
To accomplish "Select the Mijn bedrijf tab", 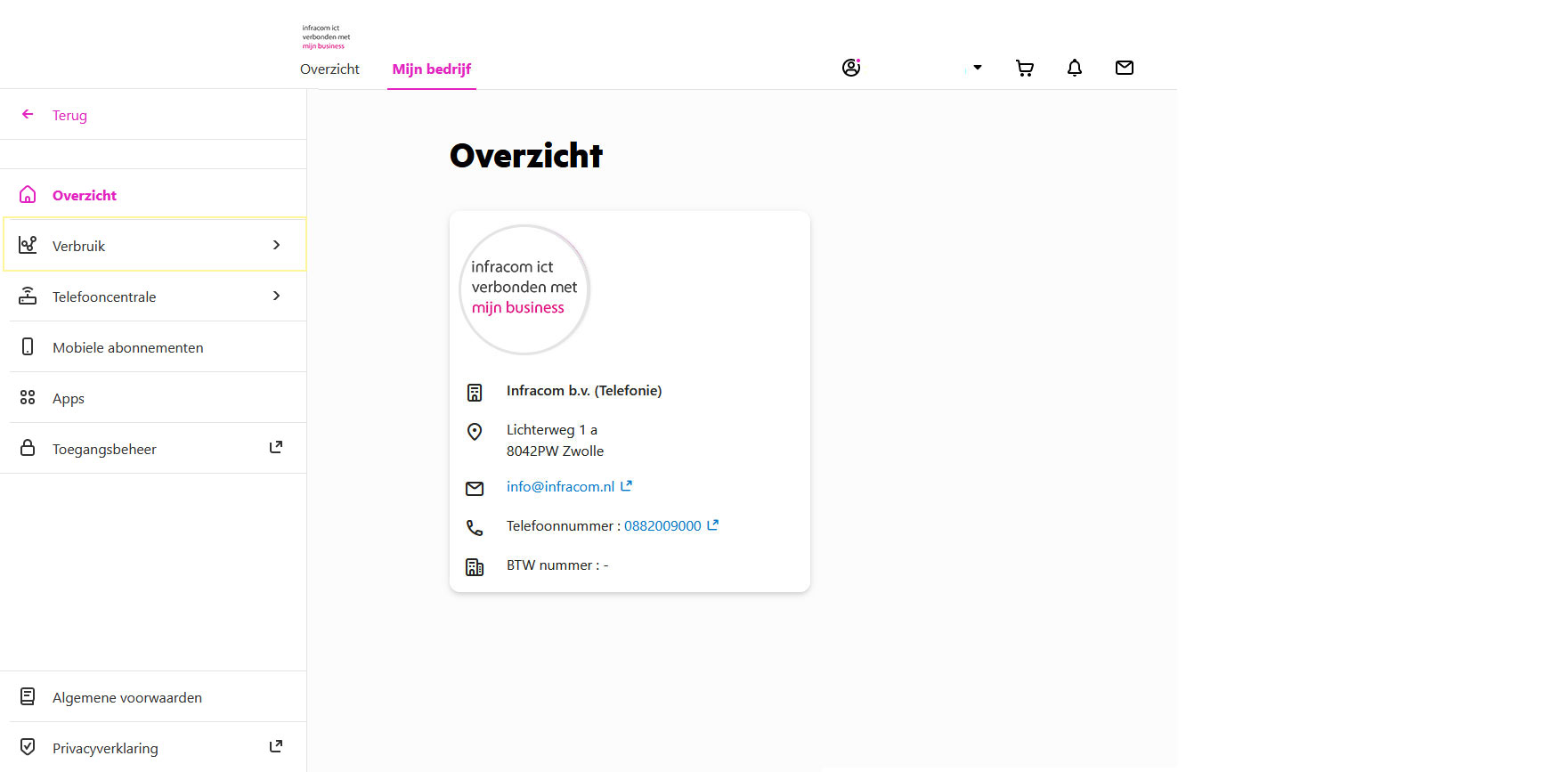I will click(x=432, y=69).
